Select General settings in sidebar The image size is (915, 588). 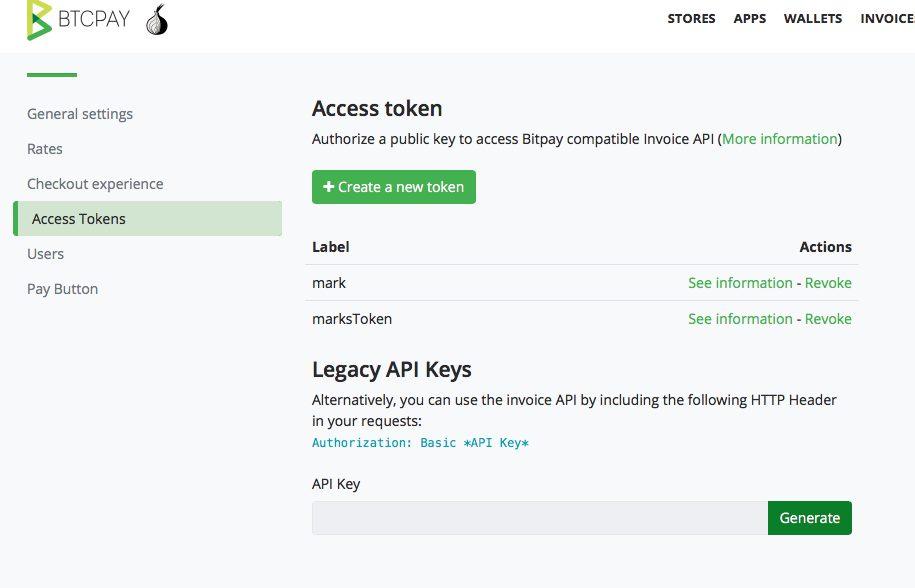(x=80, y=114)
